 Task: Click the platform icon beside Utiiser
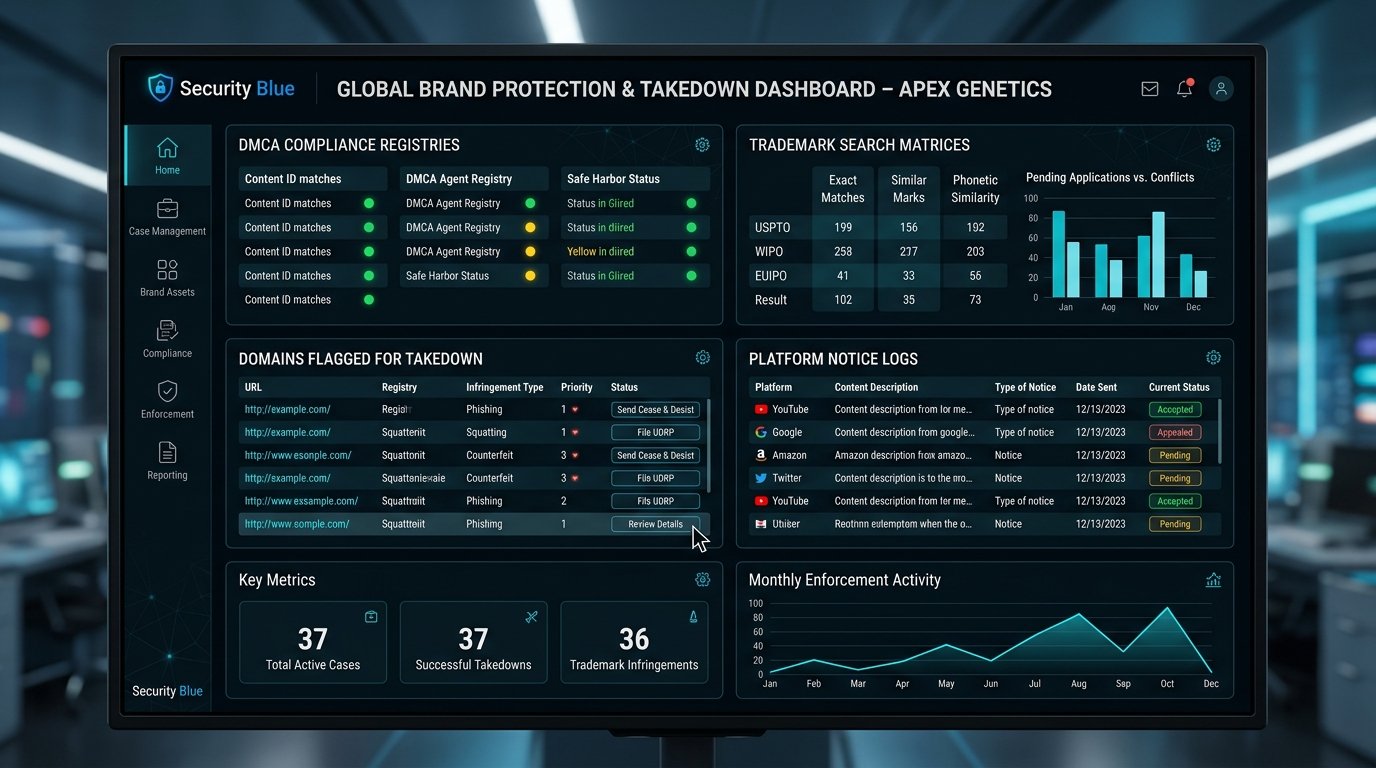[x=761, y=524]
